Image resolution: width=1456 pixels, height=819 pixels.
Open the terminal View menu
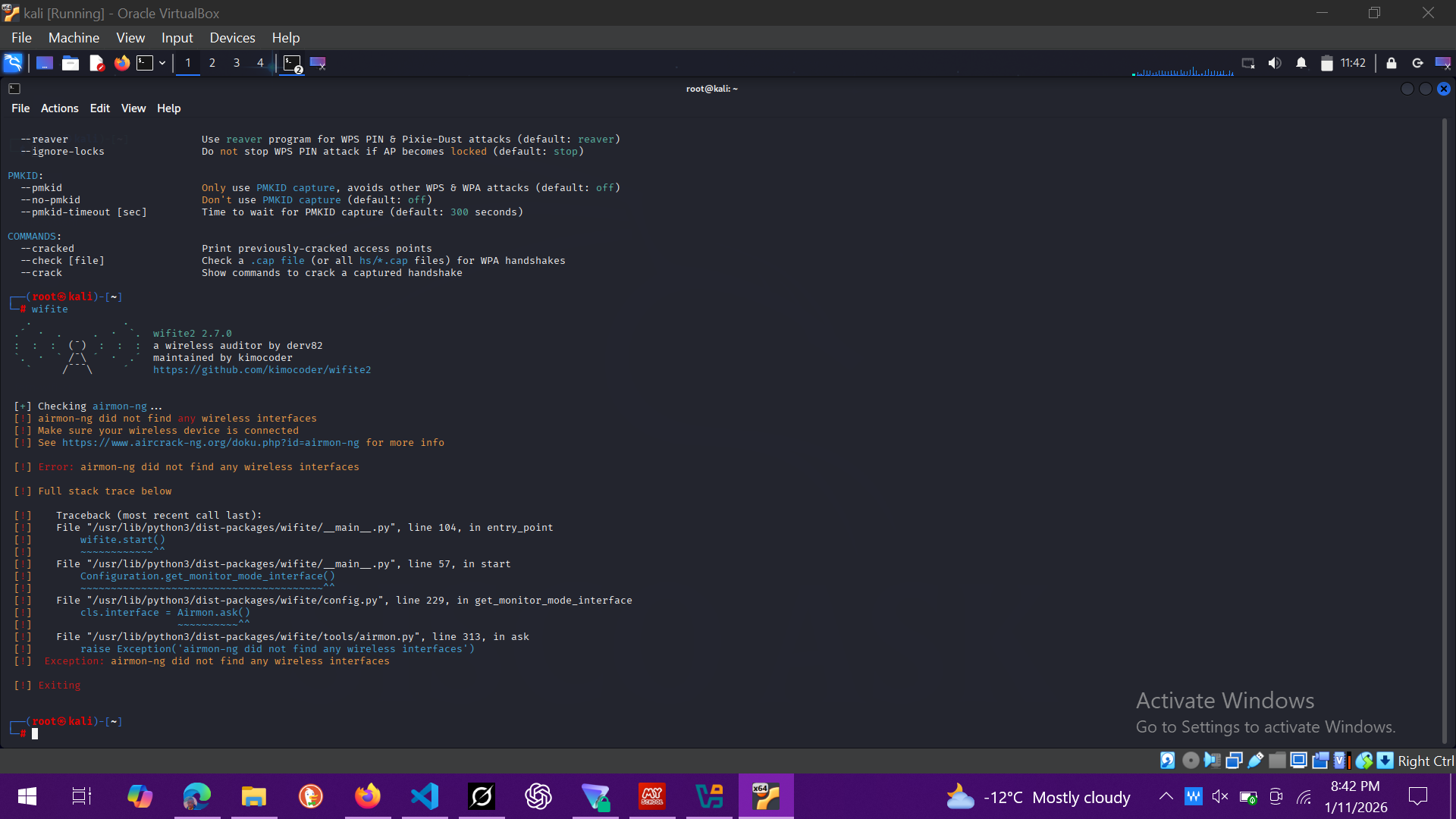(x=133, y=108)
